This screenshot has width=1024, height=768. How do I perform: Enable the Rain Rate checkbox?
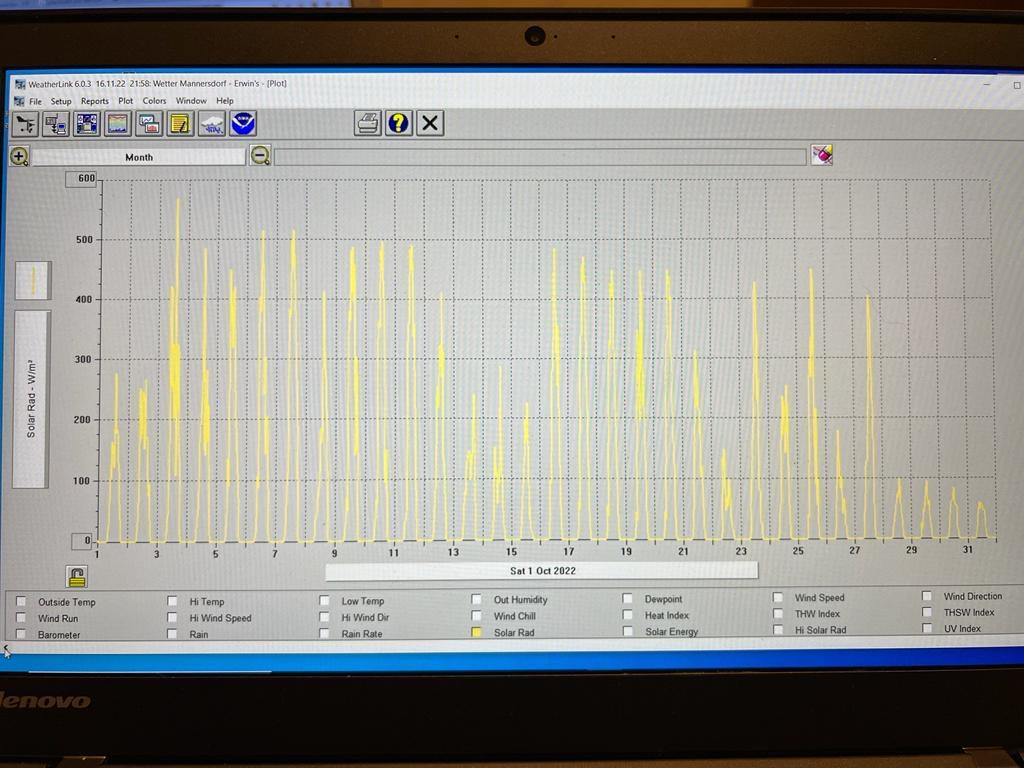[x=325, y=633]
